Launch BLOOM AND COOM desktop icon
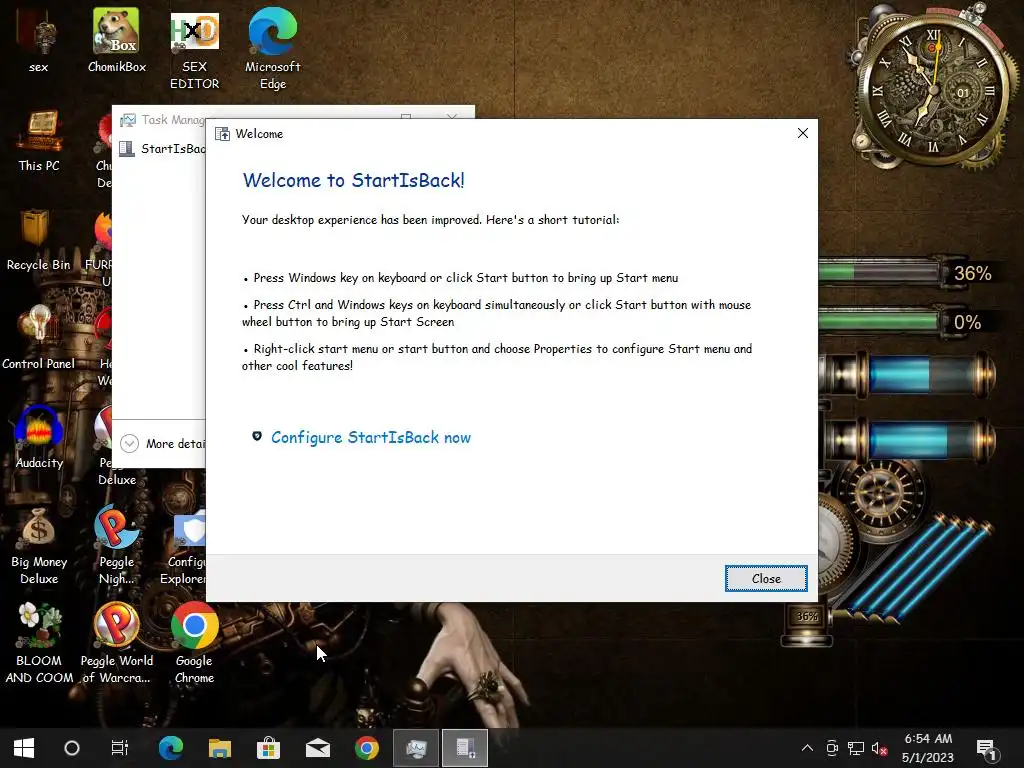Image resolution: width=1024 pixels, height=768 pixels. (x=39, y=645)
